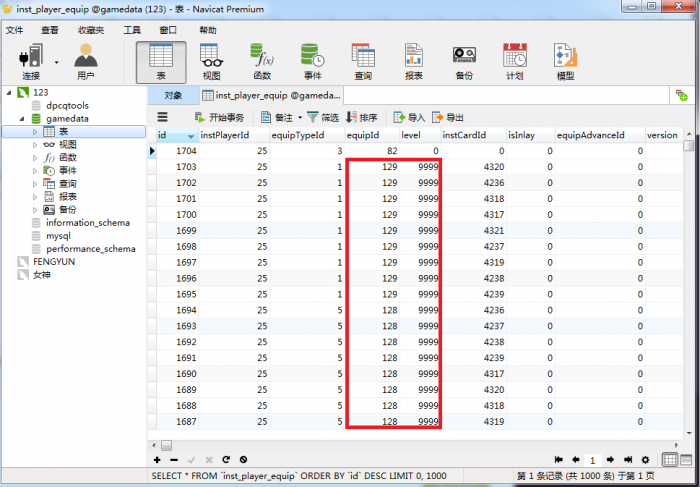Open the Sort (排序) tool
The image size is (700, 487).
(x=362, y=117)
